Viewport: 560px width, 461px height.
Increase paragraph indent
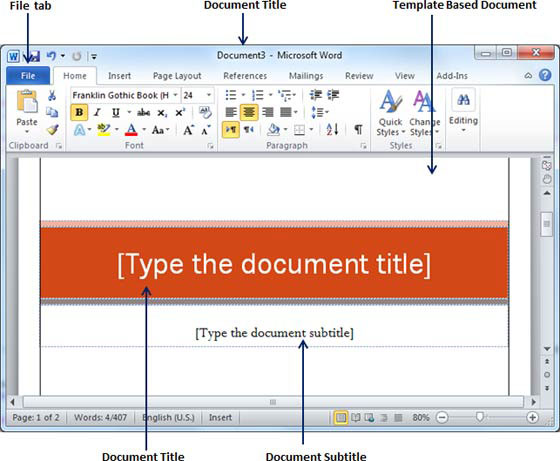(x=333, y=95)
